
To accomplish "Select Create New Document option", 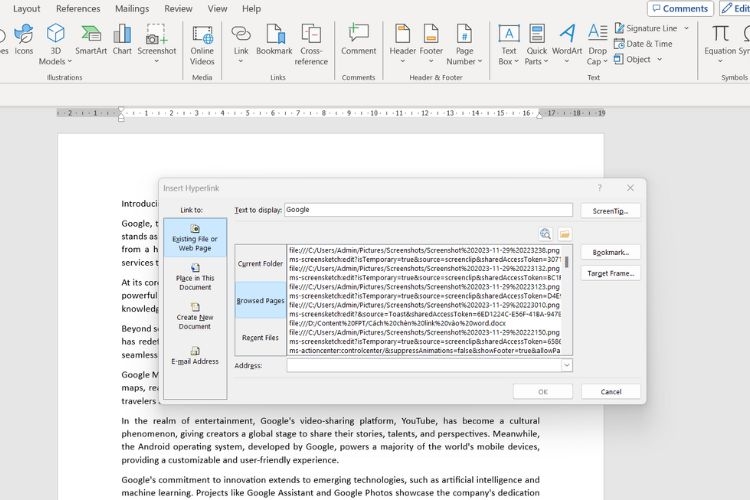I will (x=195, y=316).
